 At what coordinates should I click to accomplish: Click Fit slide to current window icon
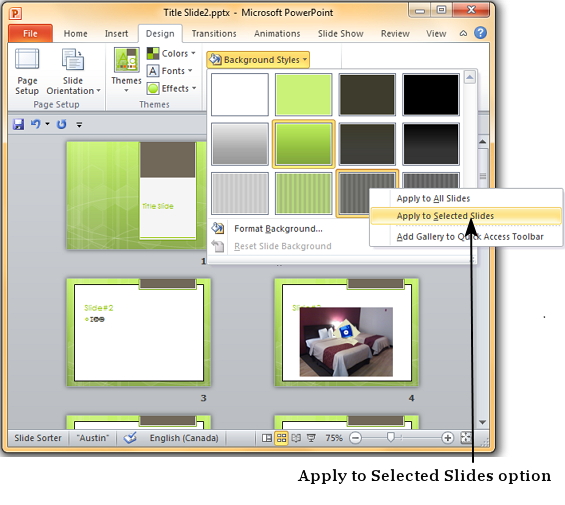click(466, 438)
